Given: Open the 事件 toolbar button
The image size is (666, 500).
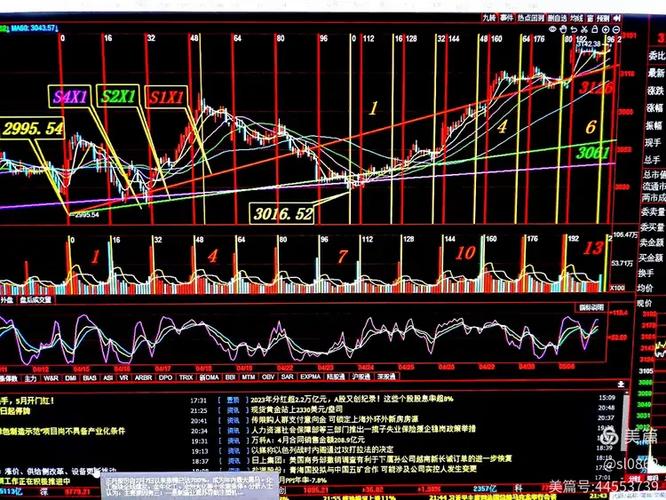Looking at the screenshot, I should click(506, 18).
